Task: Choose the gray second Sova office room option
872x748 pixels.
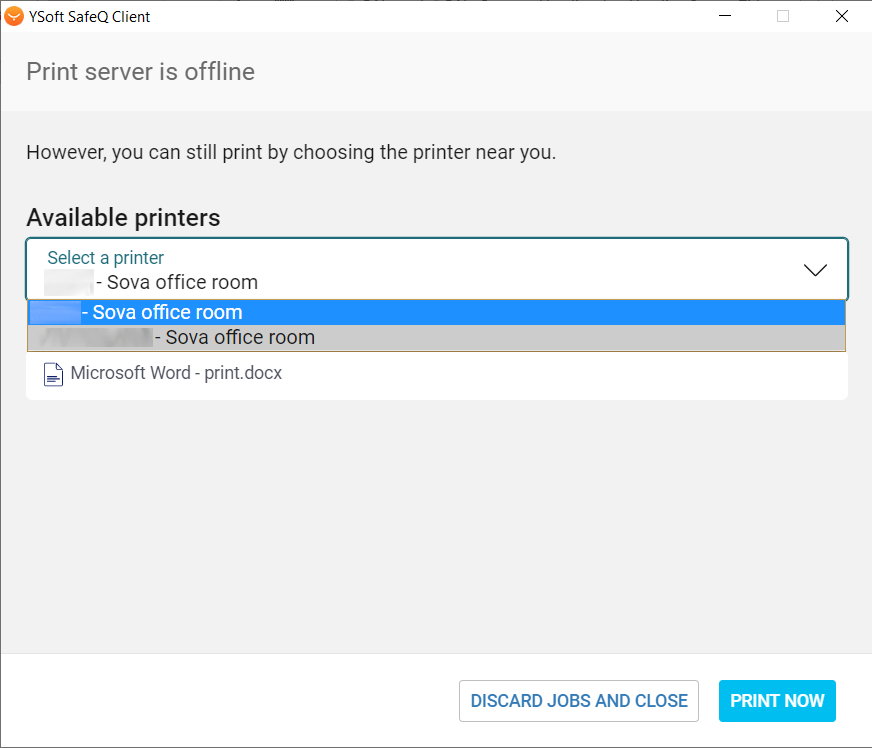Action: (x=240, y=338)
